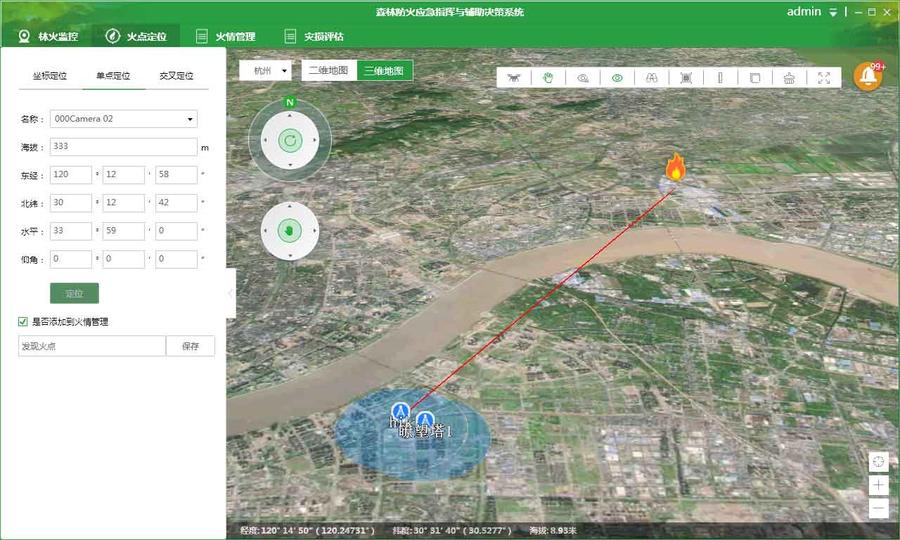Image resolution: width=900 pixels, height=540 pixels.
Task: Open the orange notification bell
Action: [868, 77]
